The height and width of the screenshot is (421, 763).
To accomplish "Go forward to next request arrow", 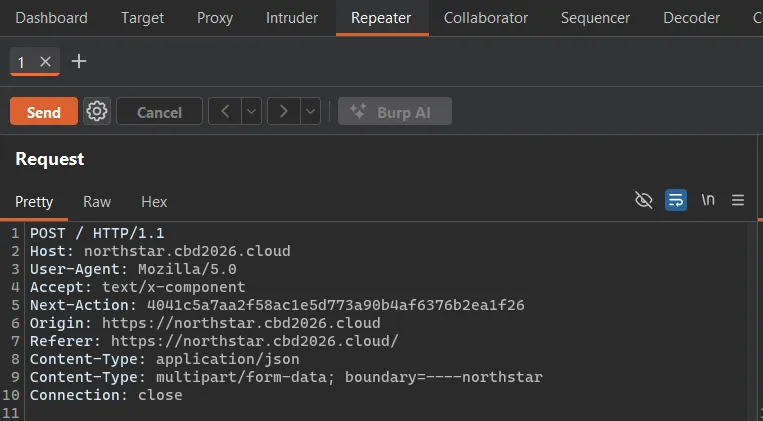I will click(284, 111).
